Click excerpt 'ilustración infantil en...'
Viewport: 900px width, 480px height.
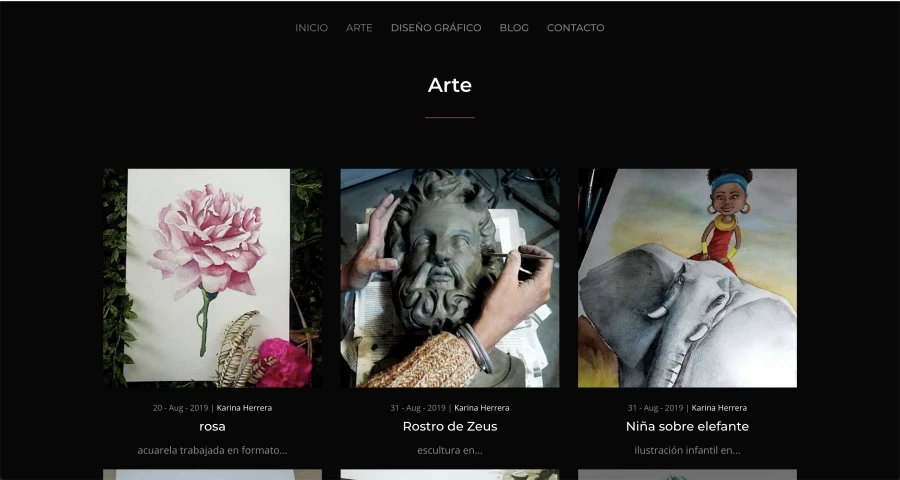[687, 450]
